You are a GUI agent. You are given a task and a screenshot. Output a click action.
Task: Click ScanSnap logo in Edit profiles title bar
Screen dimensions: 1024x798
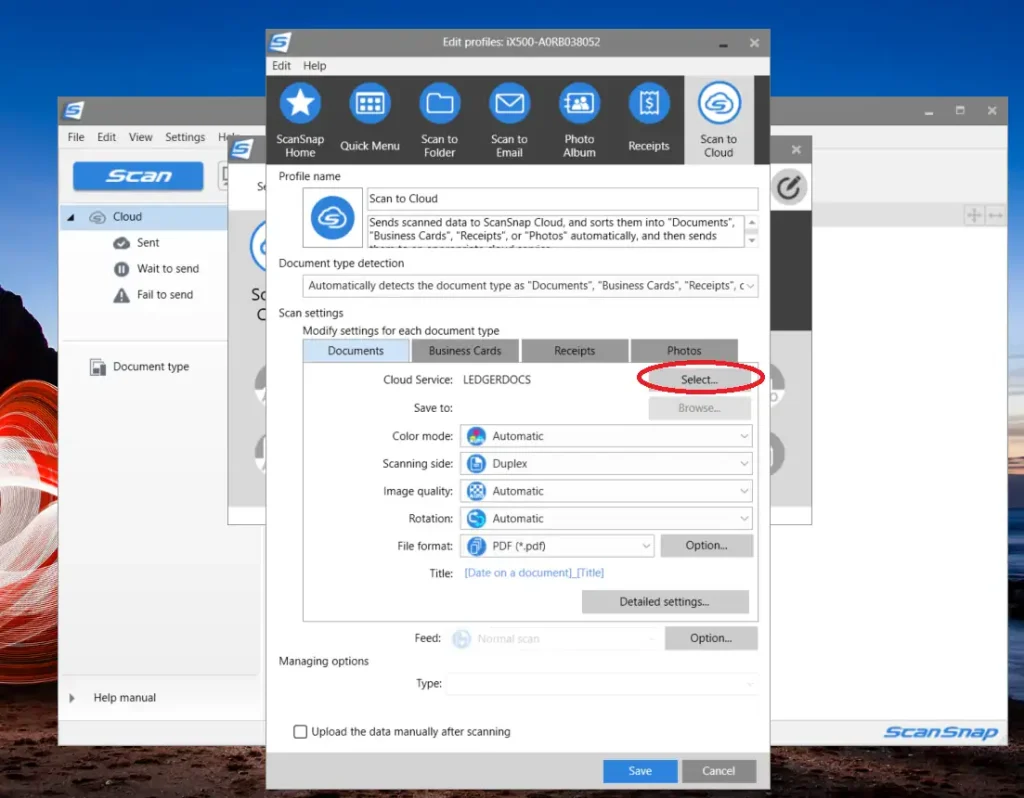[280, 42]
